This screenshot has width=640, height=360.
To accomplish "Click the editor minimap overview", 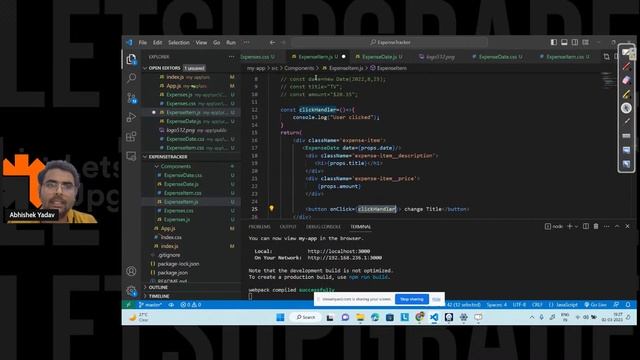I will [x=608, y=79].
